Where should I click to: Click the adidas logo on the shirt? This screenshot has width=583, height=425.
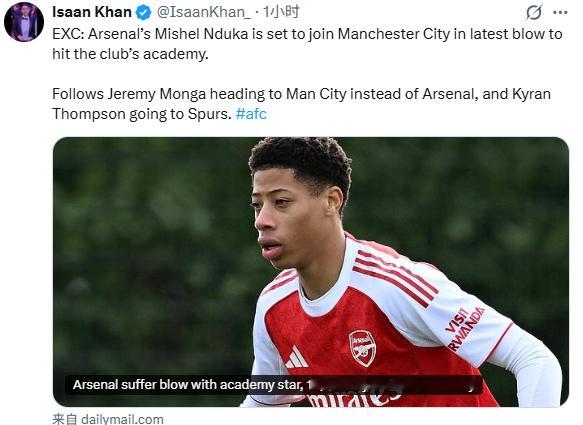[296, 357]
